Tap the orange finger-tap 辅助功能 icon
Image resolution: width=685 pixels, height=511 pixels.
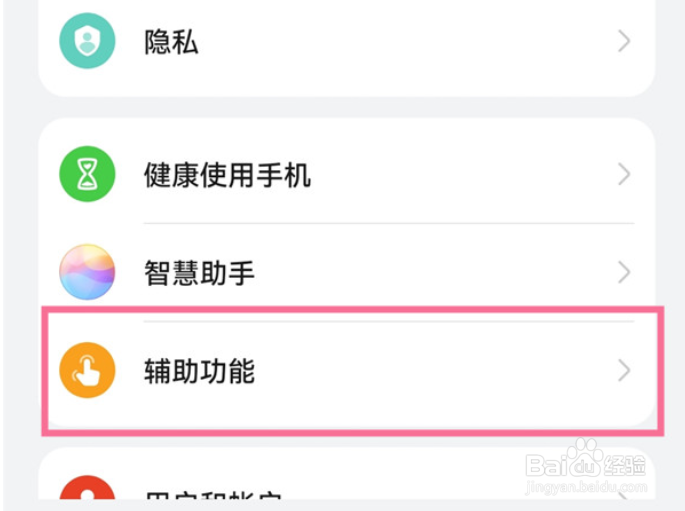pos(87,370)
